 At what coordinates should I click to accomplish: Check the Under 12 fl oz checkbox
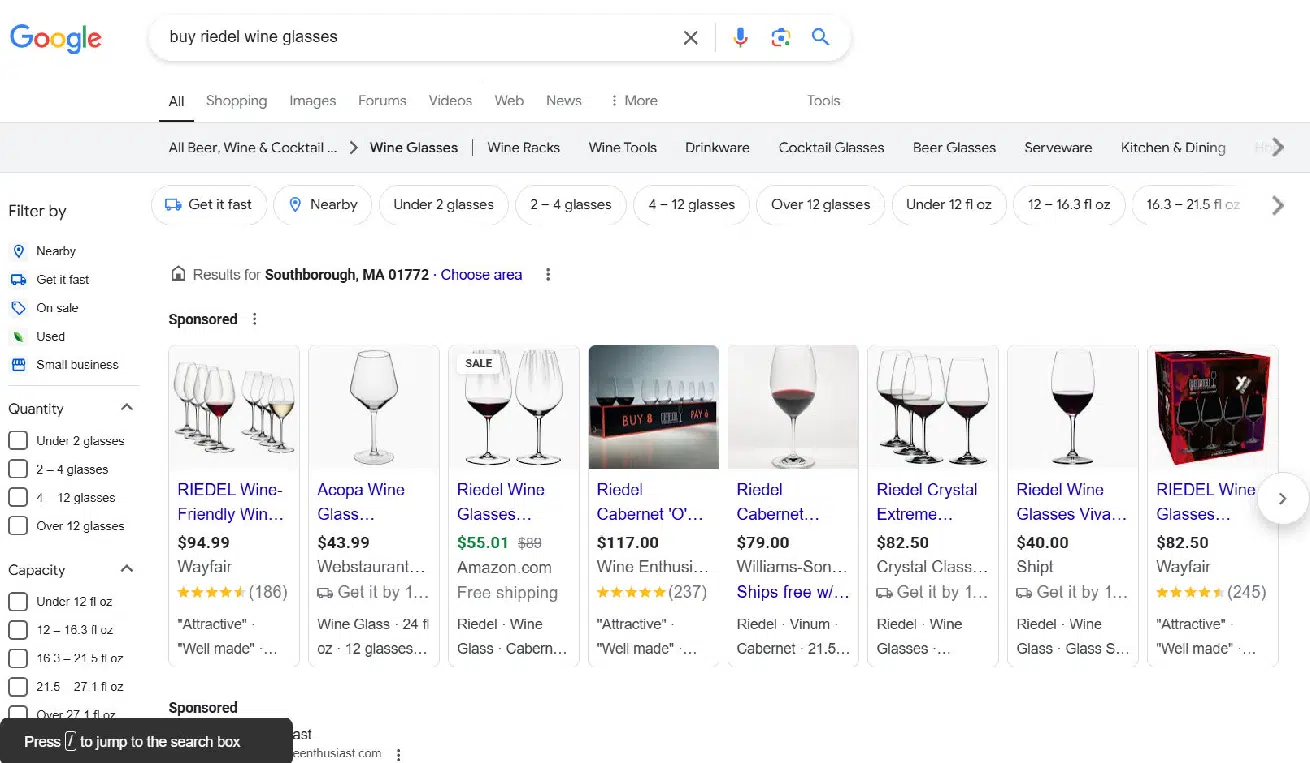click(17, 601)
